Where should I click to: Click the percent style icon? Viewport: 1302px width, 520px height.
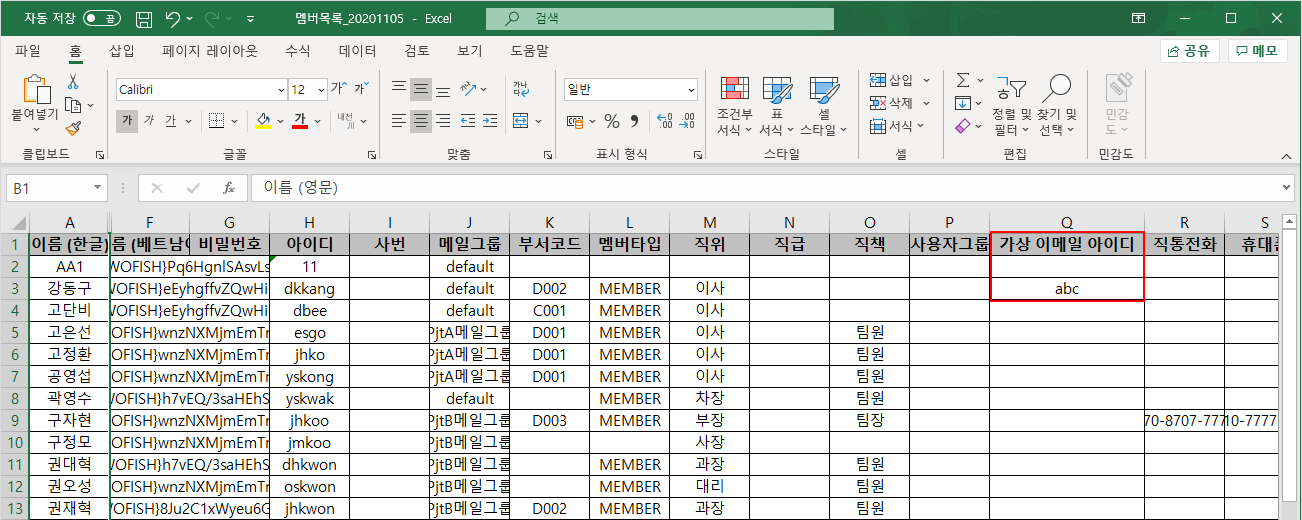[x=611, y=121]
